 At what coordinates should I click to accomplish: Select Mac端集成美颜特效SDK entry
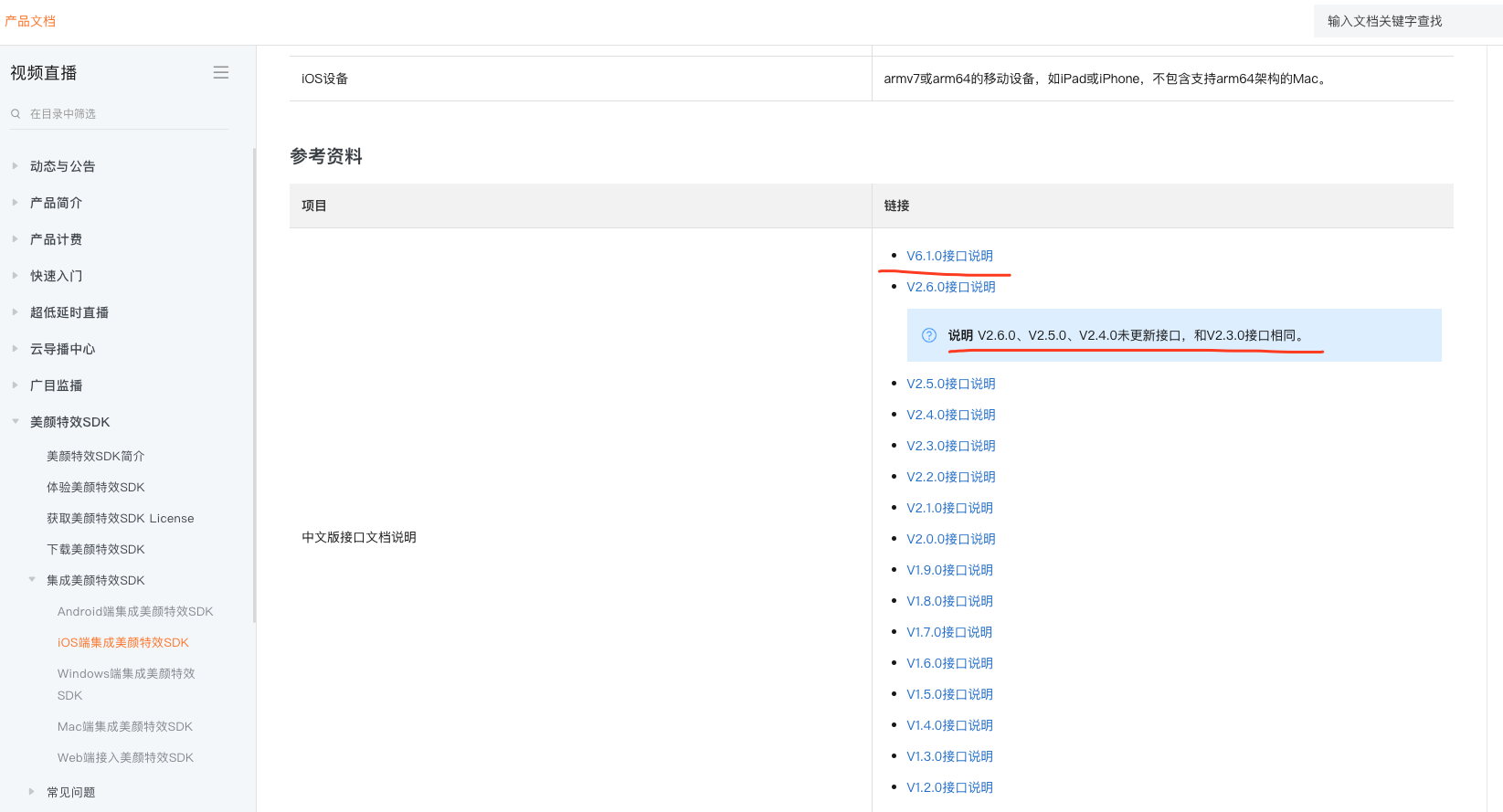pyautogui.click(x=125, y=726)
